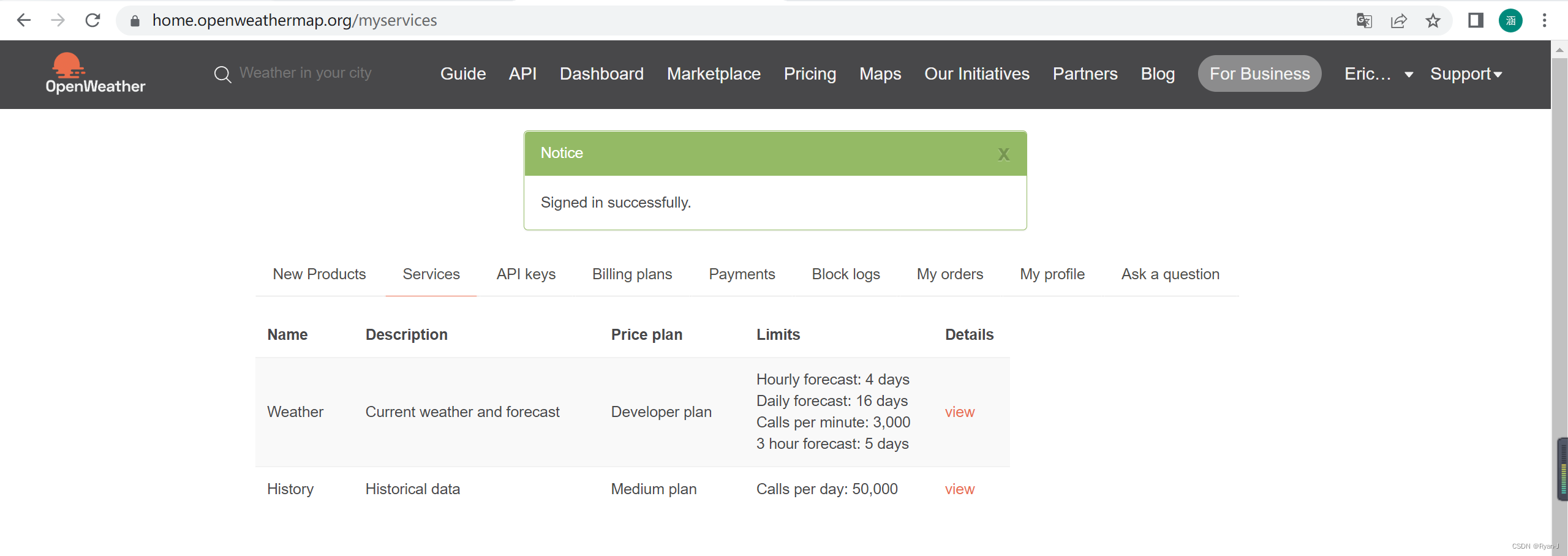Open the Pricing page
Image resolution: width=1568 pixels, height=556 pixels.
[810, 73]
